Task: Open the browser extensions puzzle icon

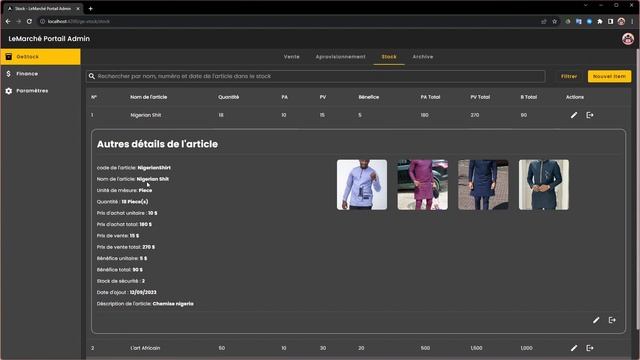Action: tap(600, 21)
